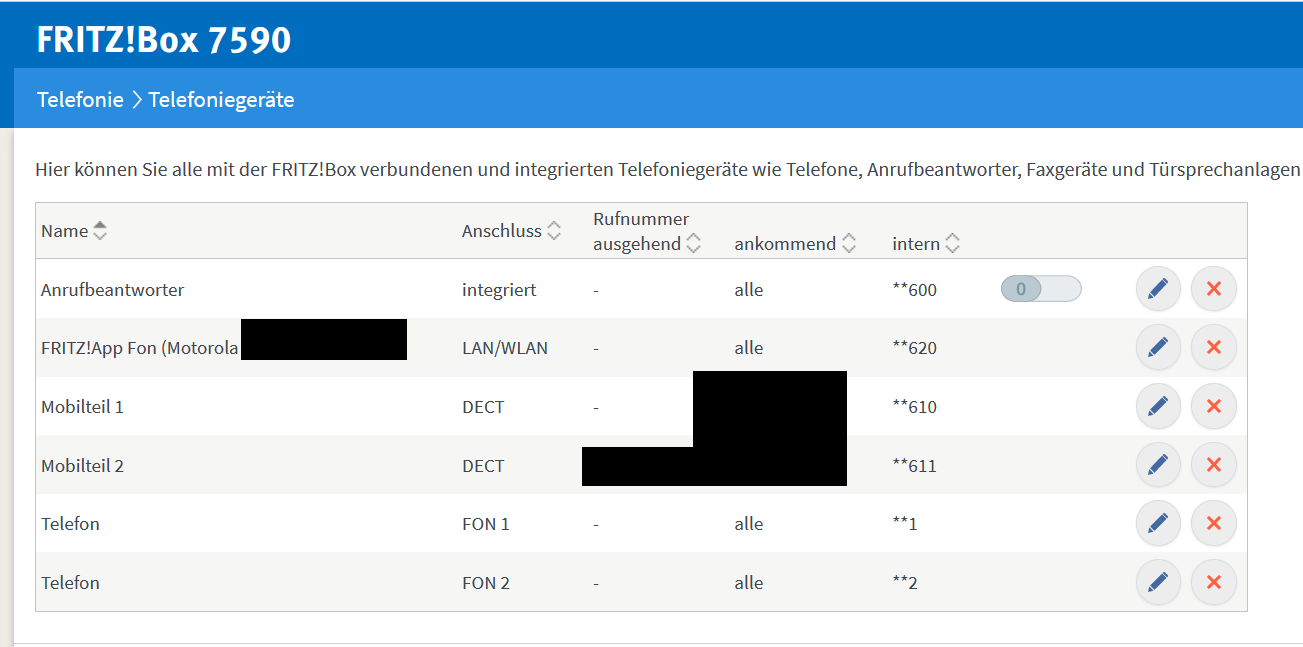Click the FON 1 connection cell

486,524
